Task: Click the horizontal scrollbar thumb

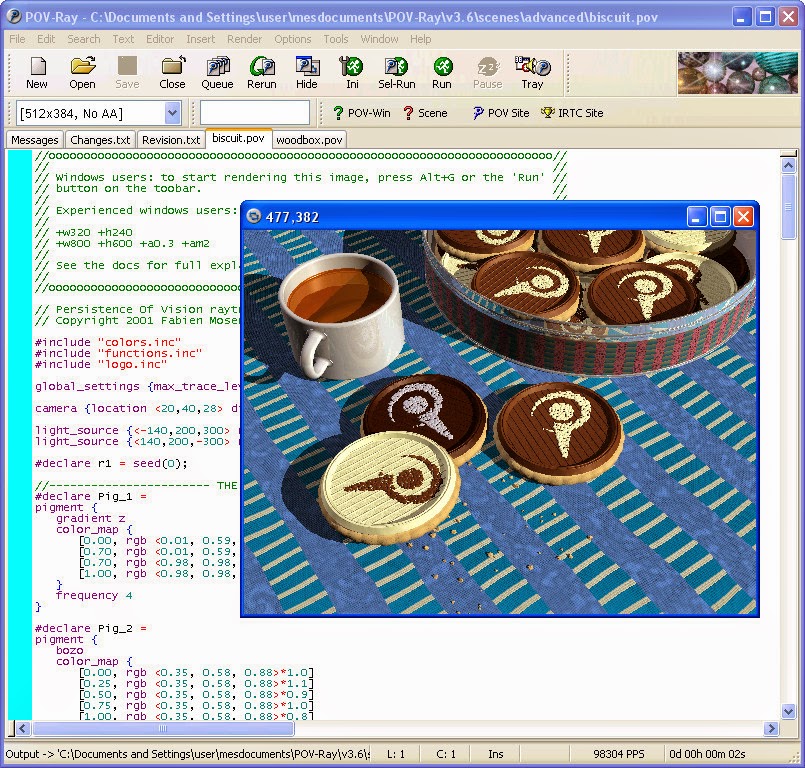Action: (x=163, y=728)
